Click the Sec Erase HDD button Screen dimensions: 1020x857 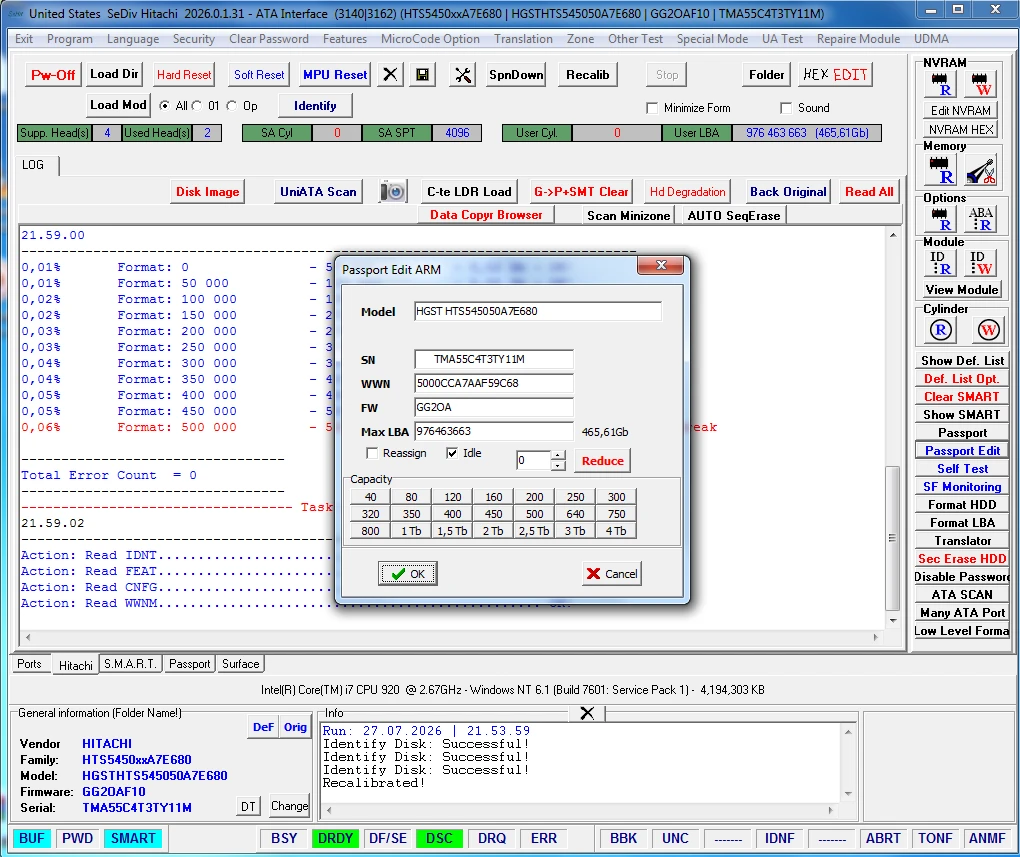click(x=961, y=559)
